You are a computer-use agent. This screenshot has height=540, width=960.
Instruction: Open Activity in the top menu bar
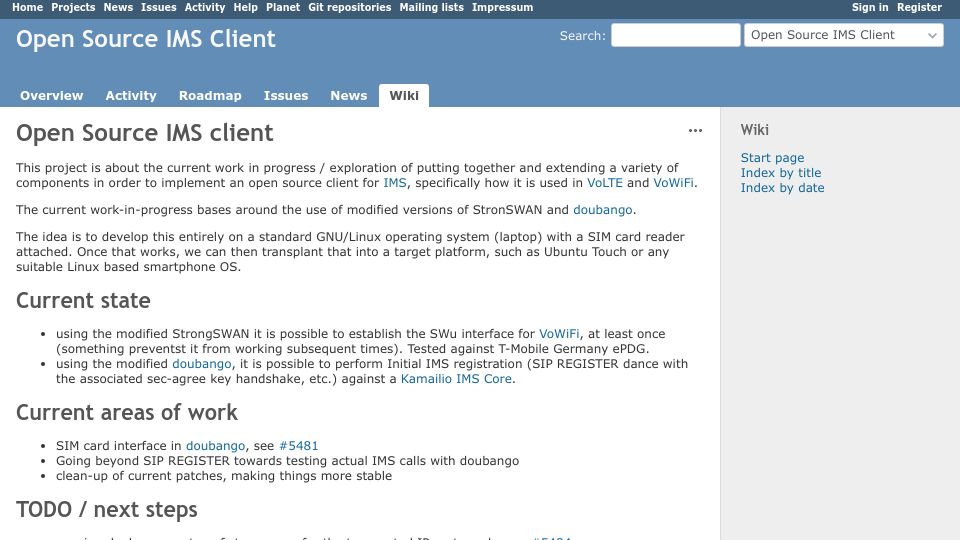(x=205, y=7)
